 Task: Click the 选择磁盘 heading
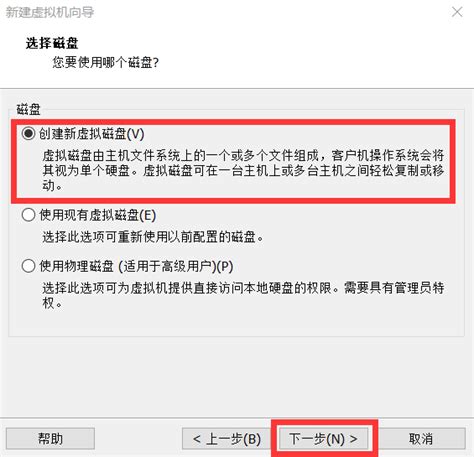click(52, 43)
